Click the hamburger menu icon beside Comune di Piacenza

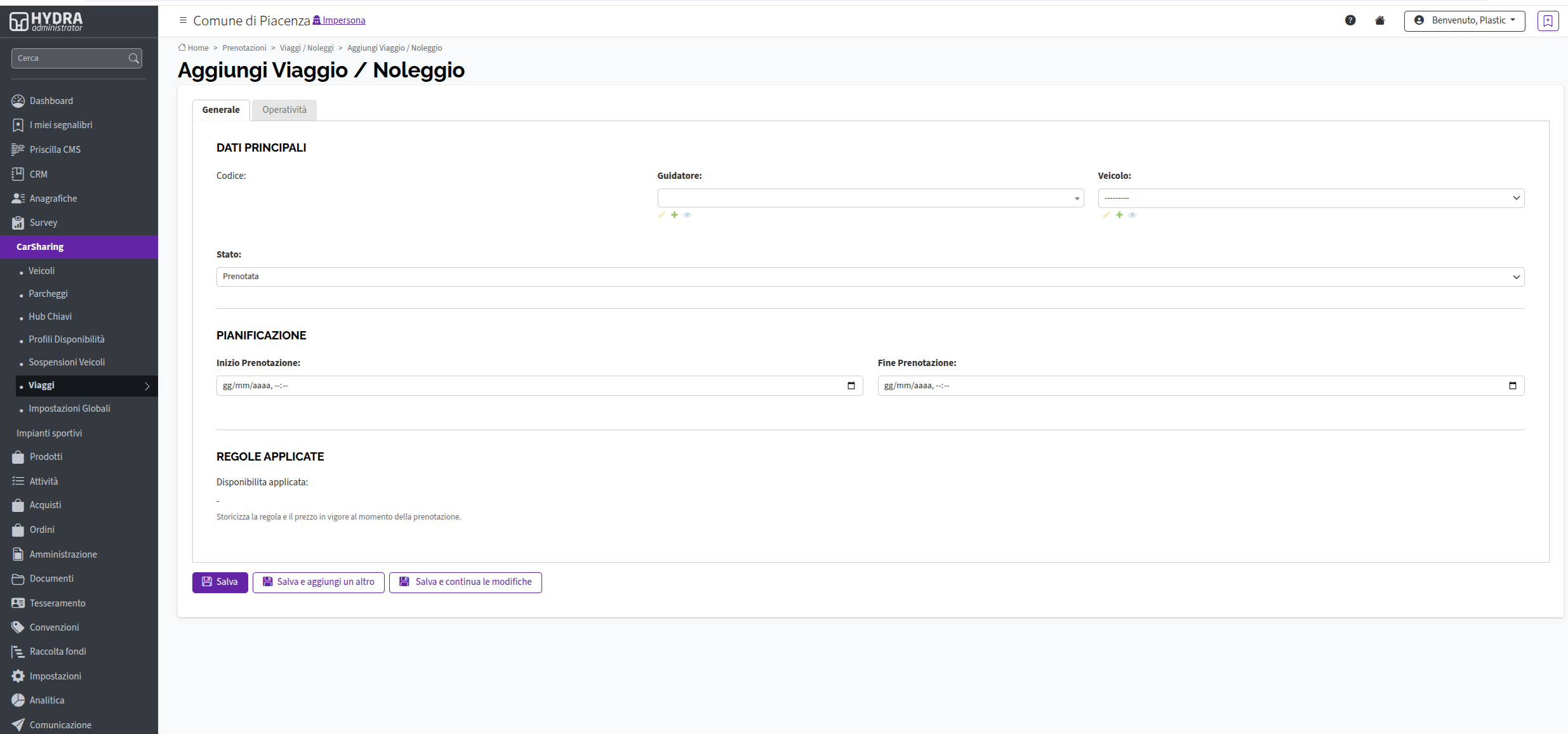click(183, 20)
